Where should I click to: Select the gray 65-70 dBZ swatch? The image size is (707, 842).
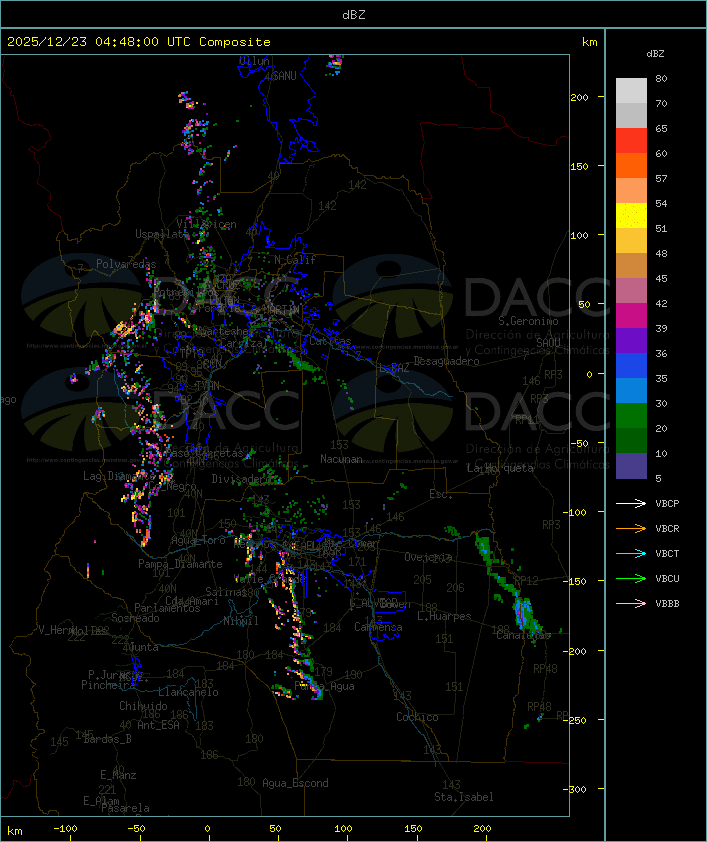click(631, 115)
